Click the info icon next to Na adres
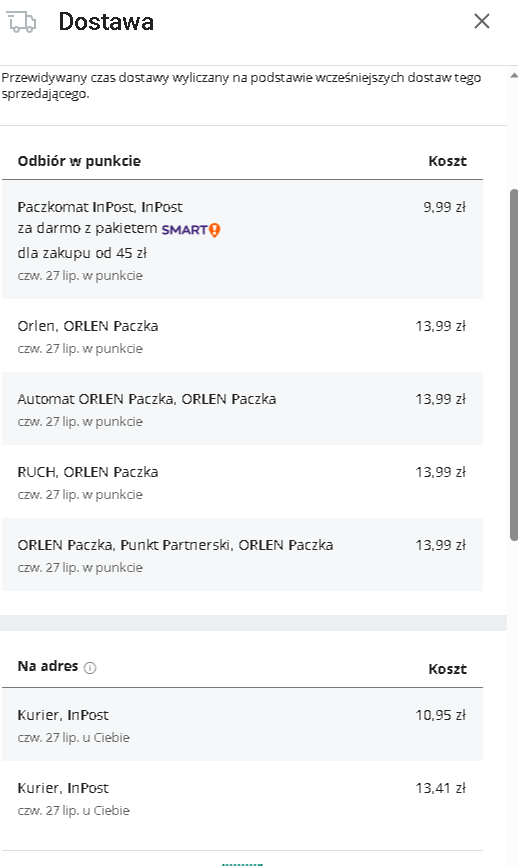Viewport: 518px width, 867px height. click(90, 668)
